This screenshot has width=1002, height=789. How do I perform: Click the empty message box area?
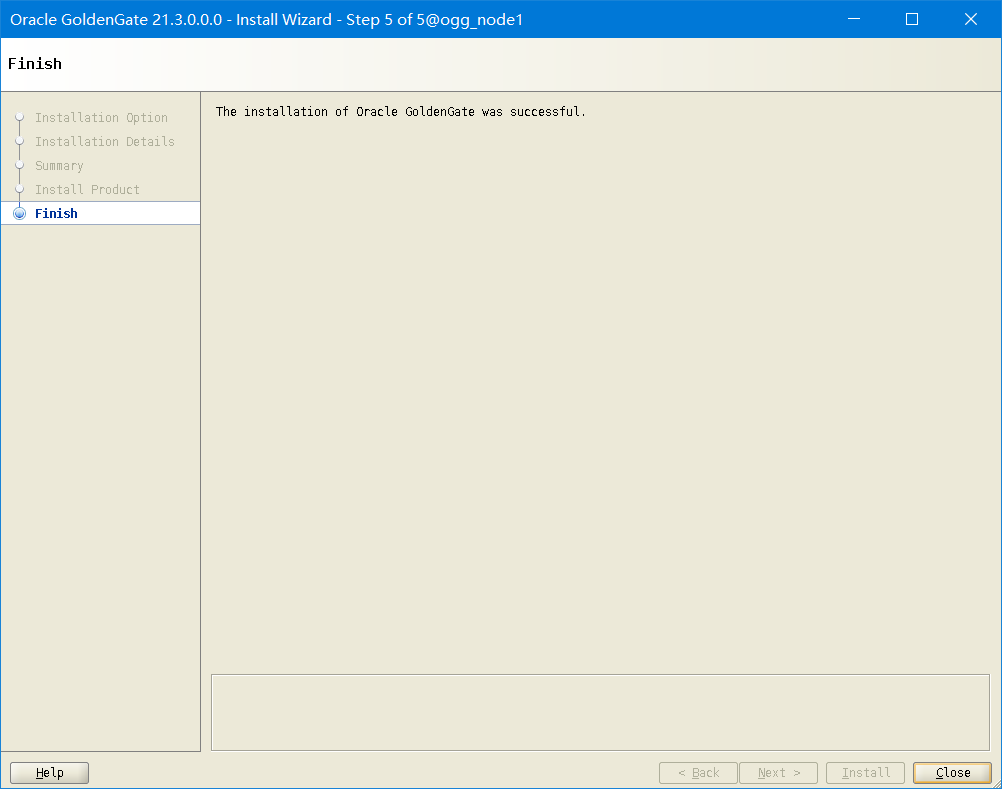tap(600, 712)
